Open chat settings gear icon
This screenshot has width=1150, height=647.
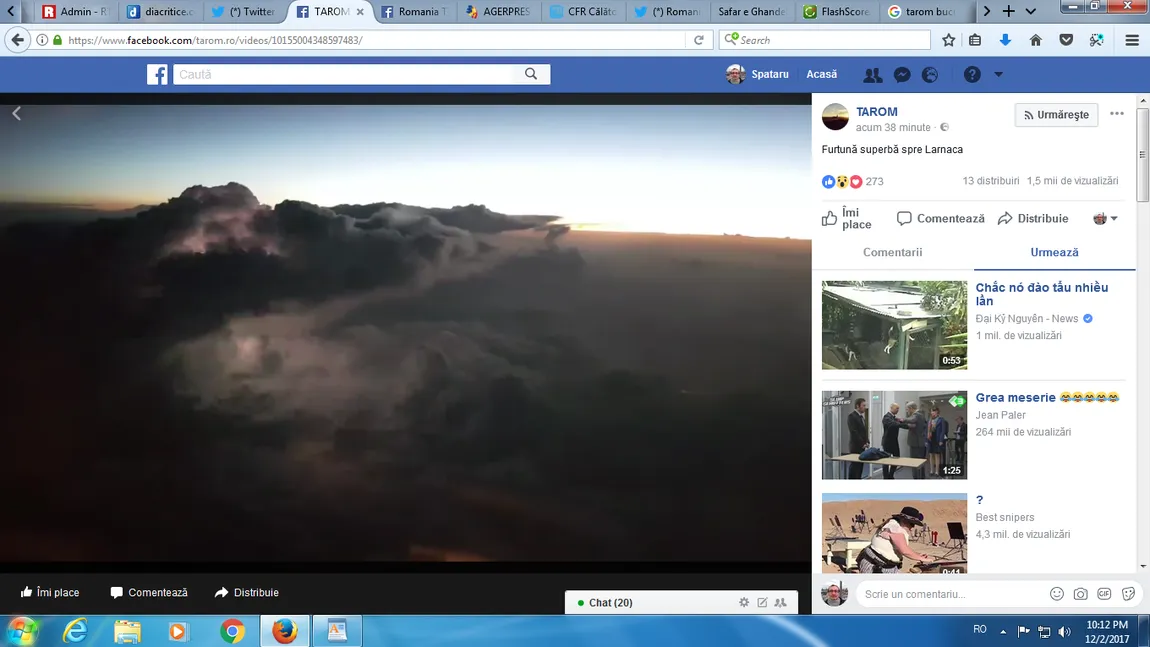[743, 603]
